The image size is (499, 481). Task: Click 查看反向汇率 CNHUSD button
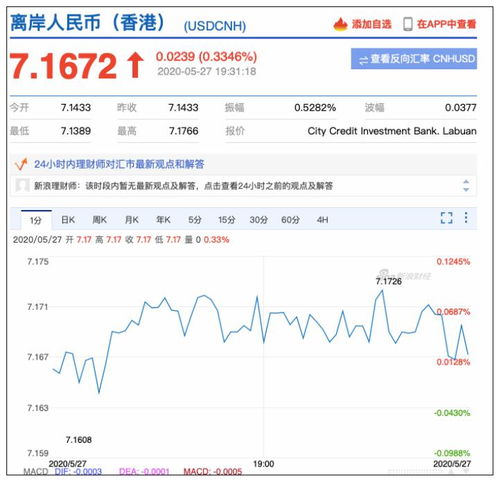pos(414,59)
